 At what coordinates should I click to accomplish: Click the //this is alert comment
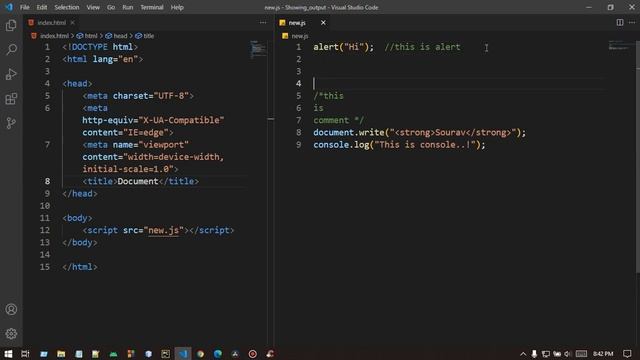pyautogui.click(x=422, y=47)
